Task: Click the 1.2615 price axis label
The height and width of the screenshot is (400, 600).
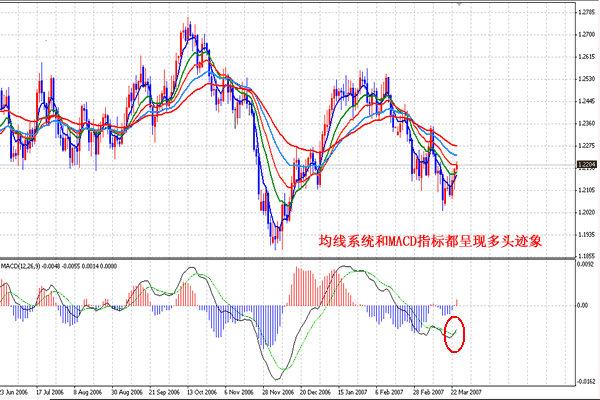Action: point(587,57)
